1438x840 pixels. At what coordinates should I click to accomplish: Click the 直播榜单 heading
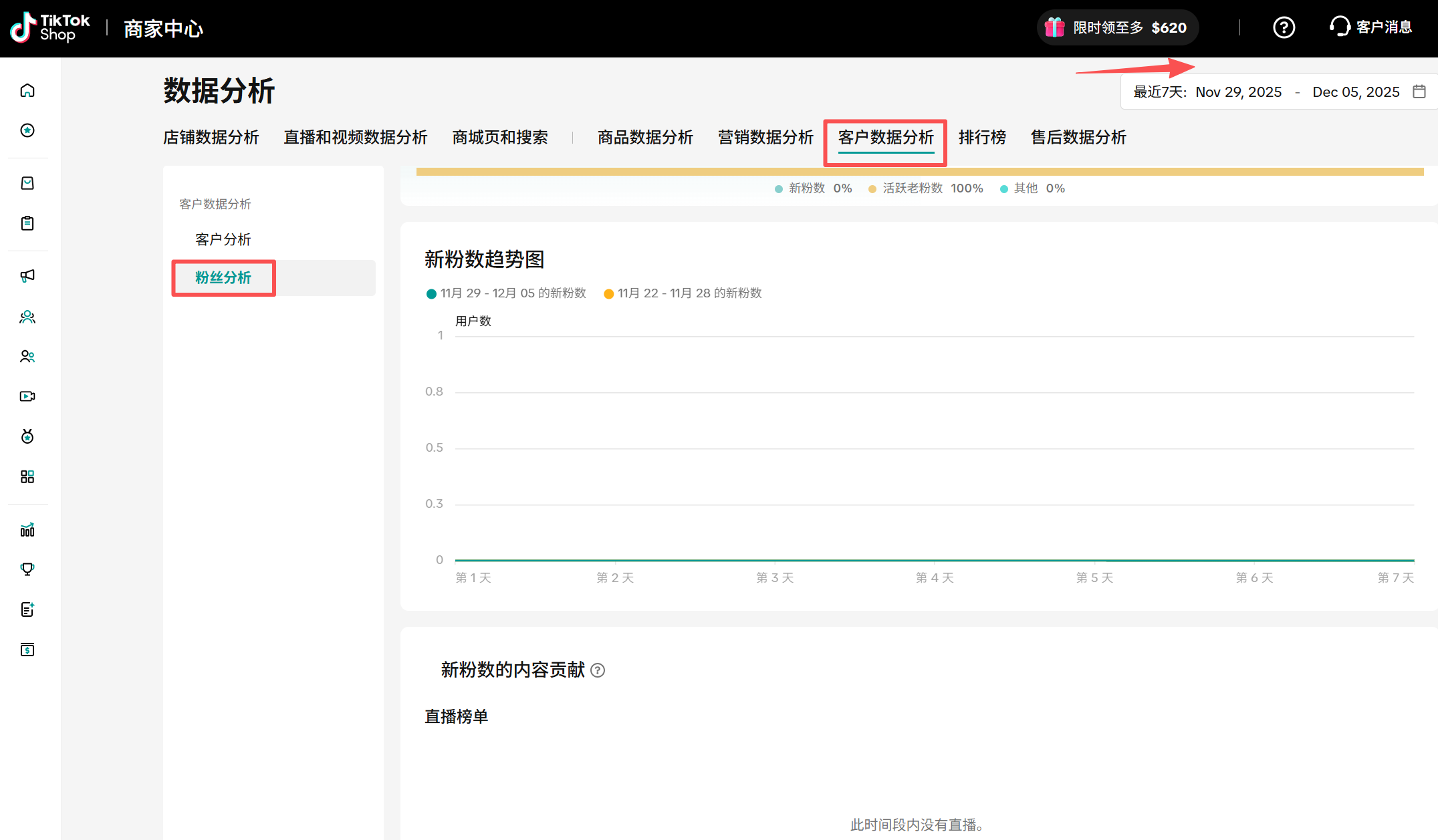(457, 717)
